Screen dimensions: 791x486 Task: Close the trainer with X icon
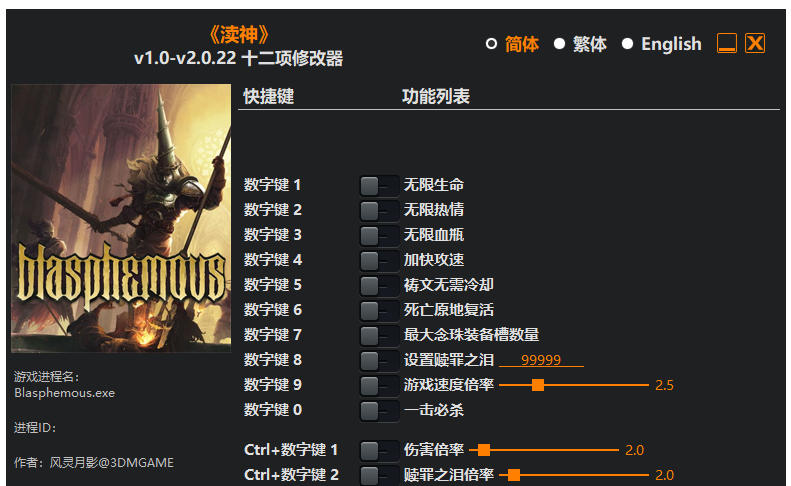coord(755,43)
